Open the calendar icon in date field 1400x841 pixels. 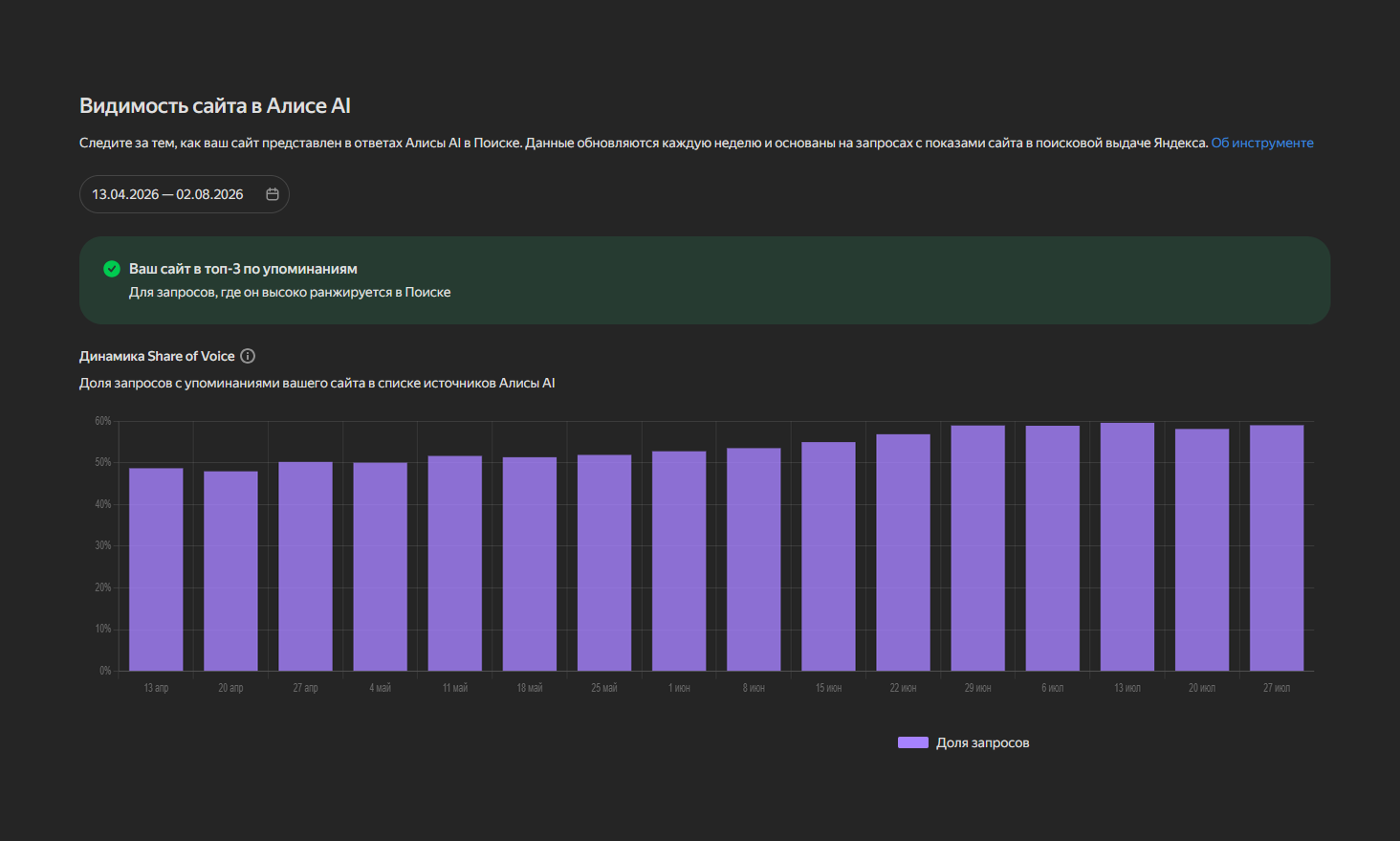(x=273, y=194)
